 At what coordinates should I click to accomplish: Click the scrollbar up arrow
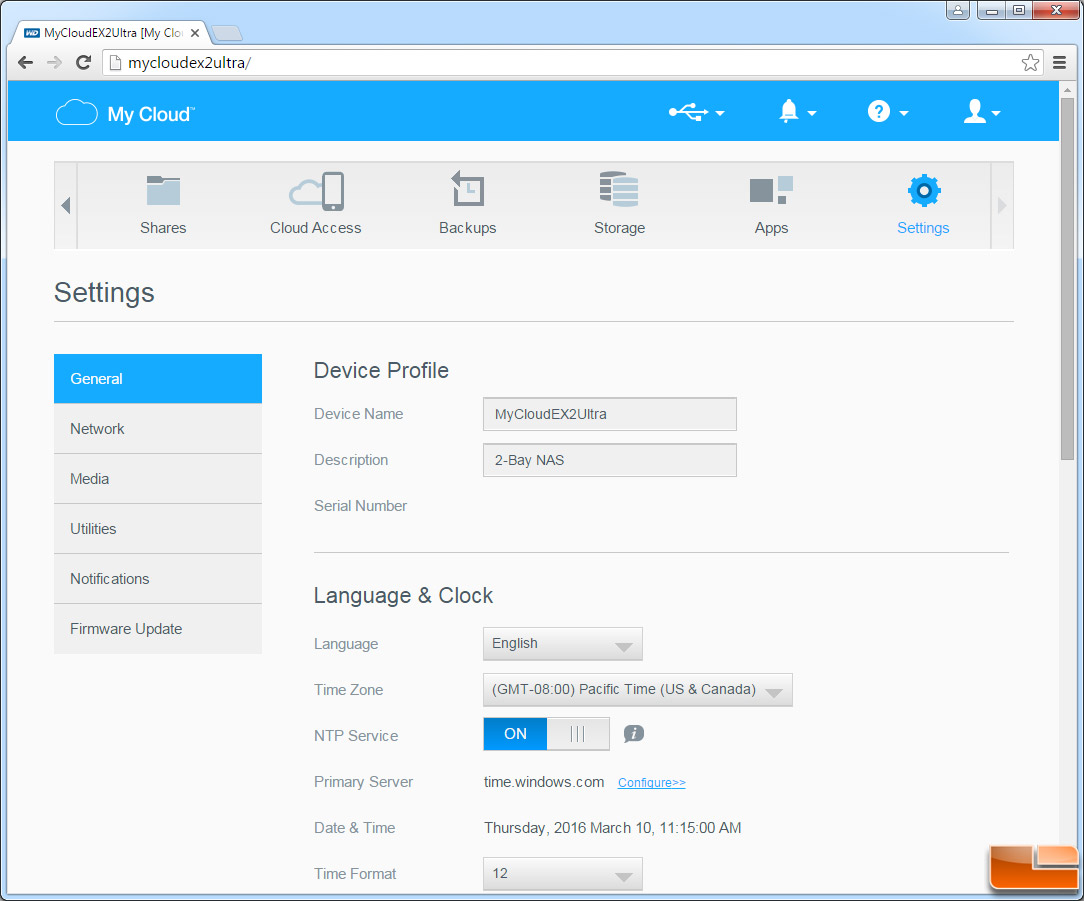(x=1067, y=89)
